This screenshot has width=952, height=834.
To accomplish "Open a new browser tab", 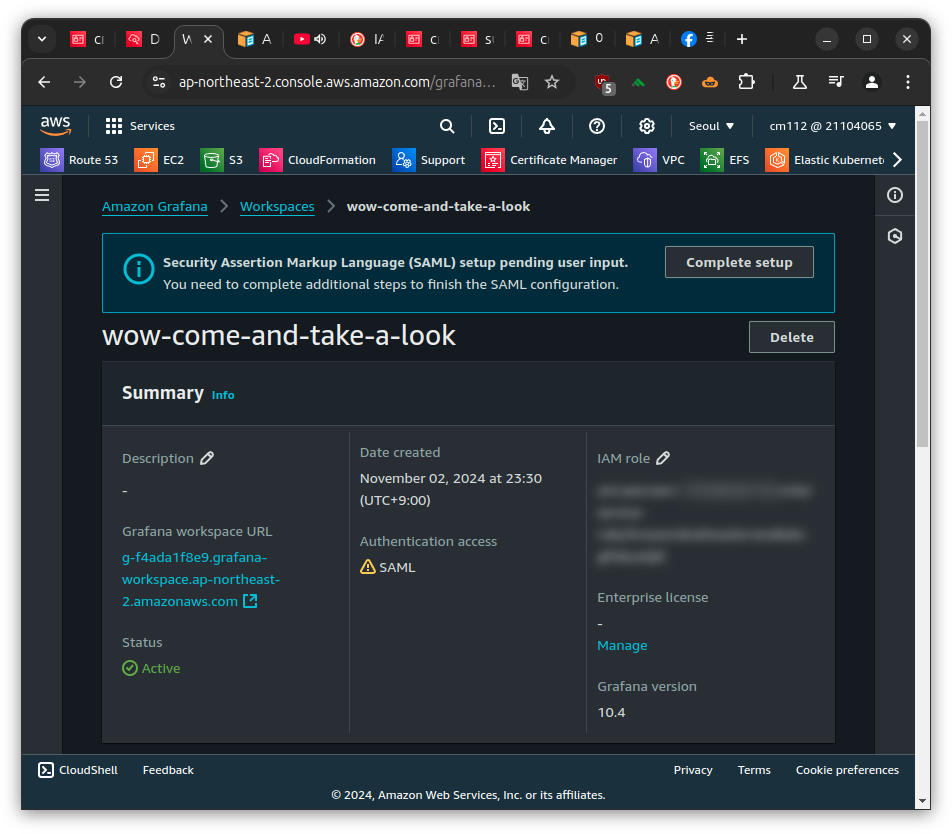I will (741, 39).
